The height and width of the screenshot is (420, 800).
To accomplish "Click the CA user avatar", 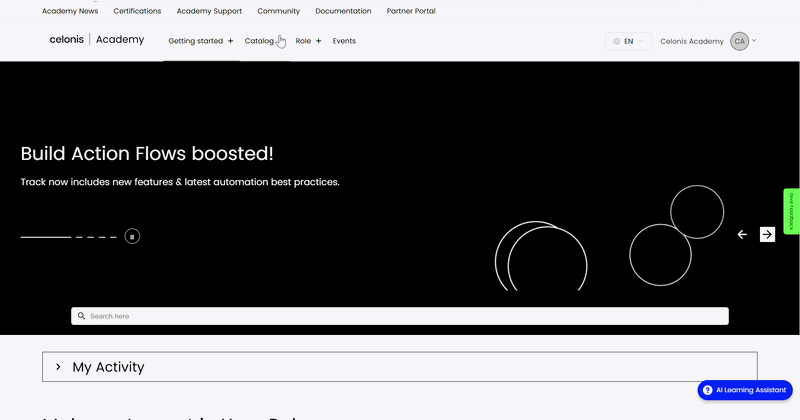I will pyautogui.click(x=739, y=41).
